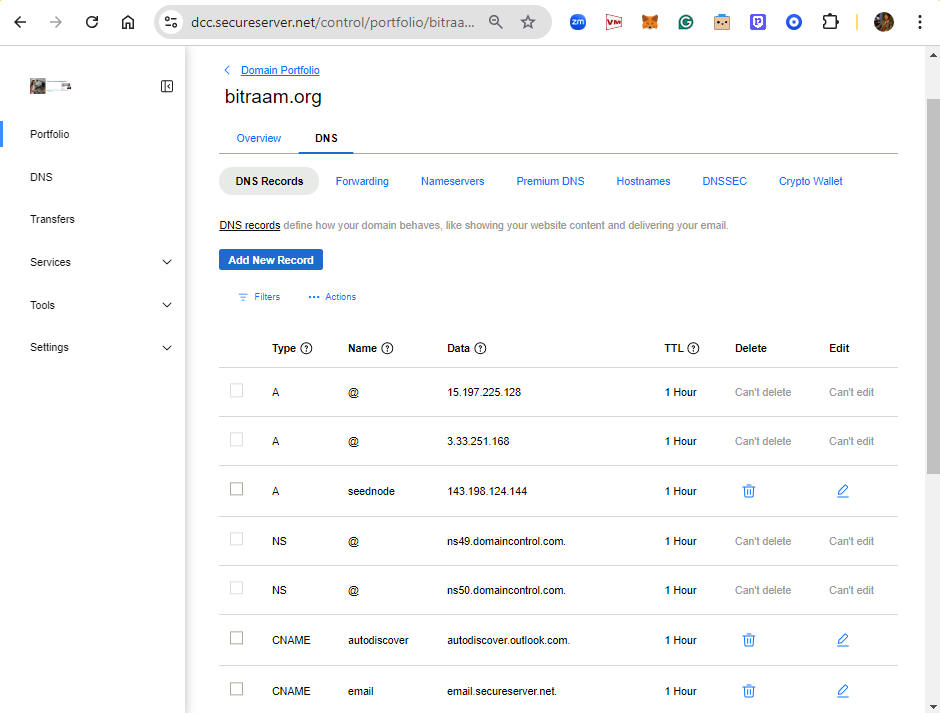Show help for Type column

click(306, 348)
